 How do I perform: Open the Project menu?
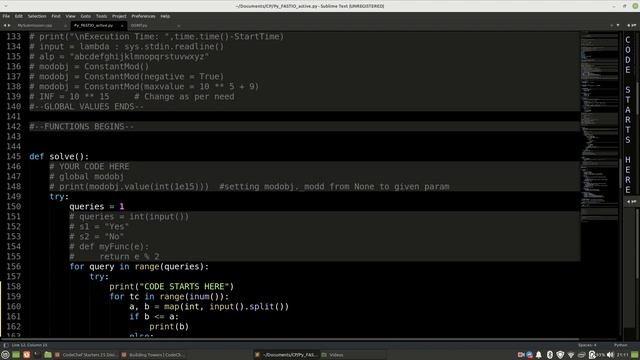(x=119, y=16)
